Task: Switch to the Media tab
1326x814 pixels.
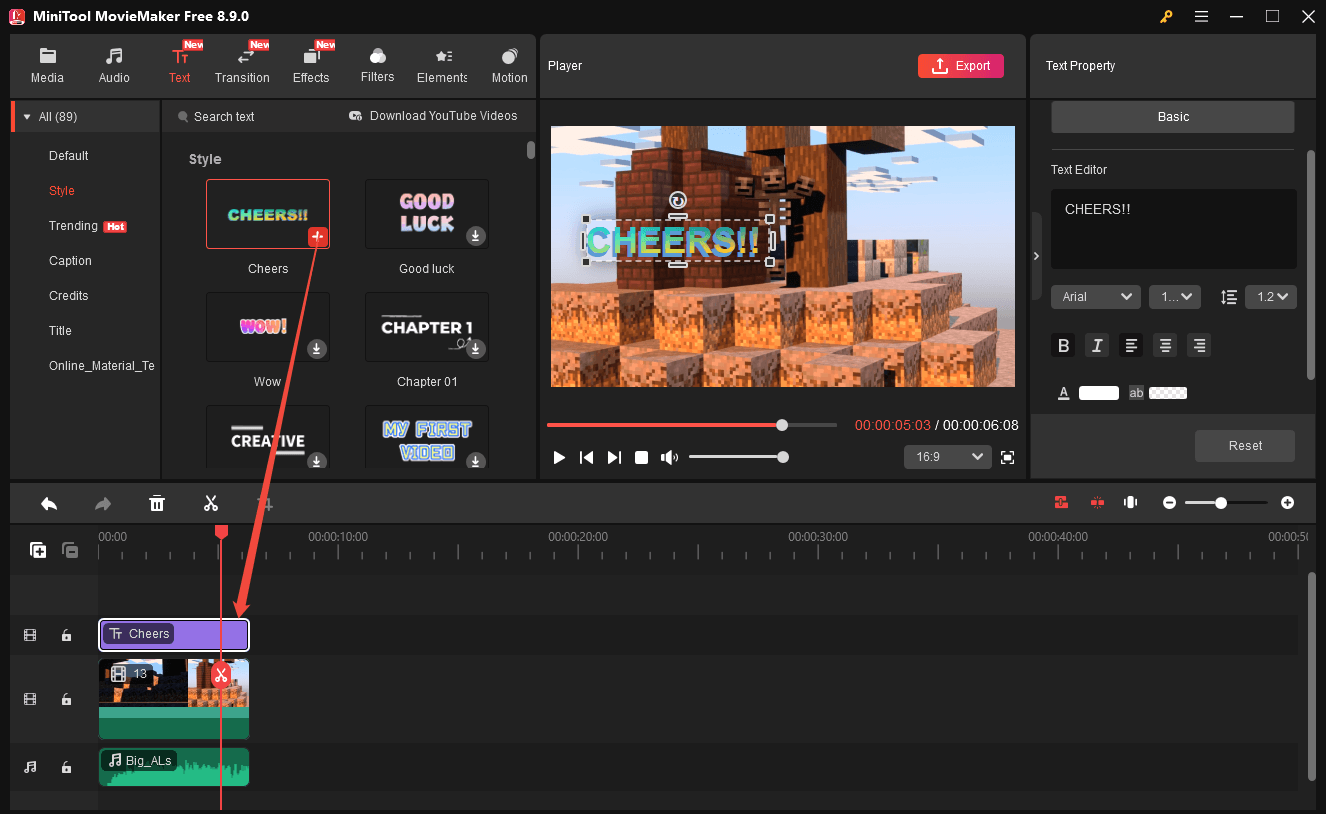Action: 47,66
